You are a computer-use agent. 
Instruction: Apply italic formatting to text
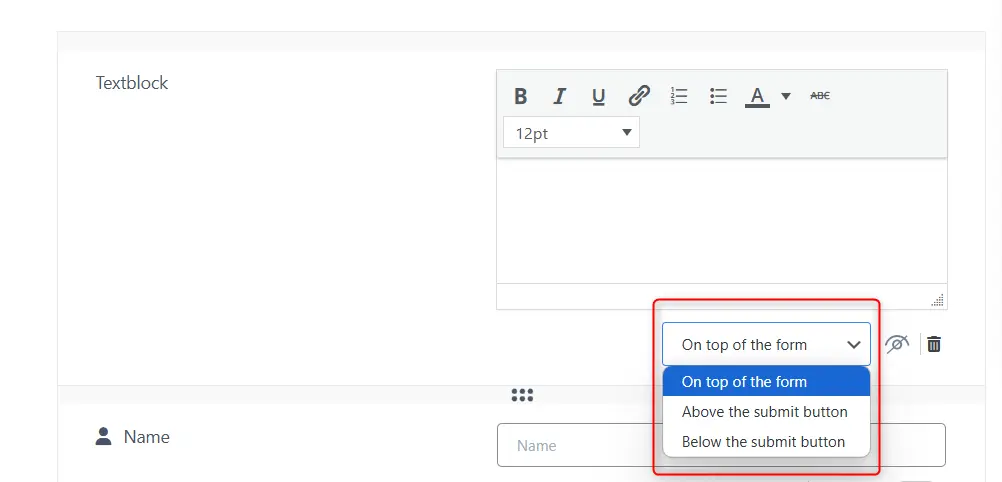point(559,96)
